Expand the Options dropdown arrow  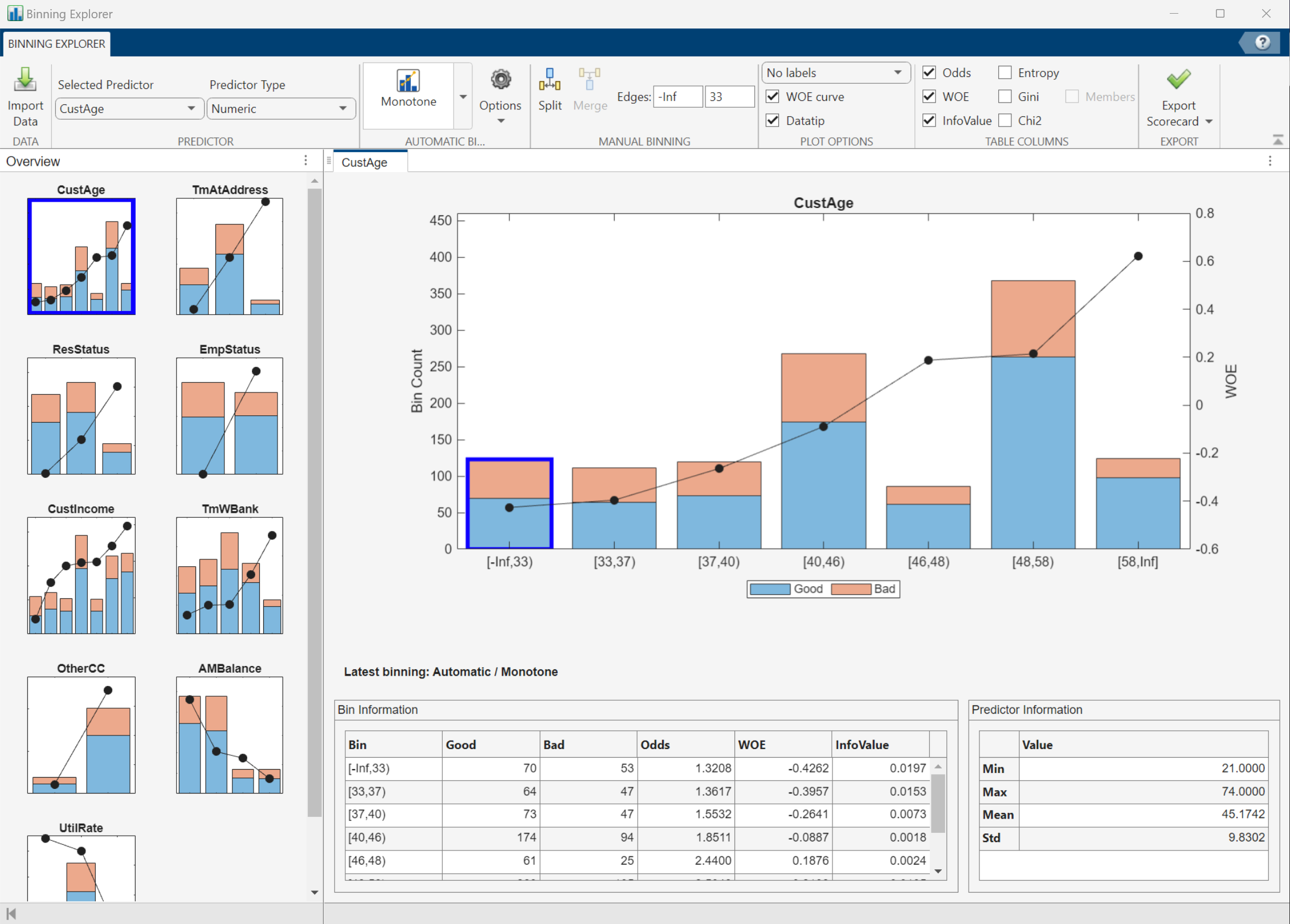point(501,121)
